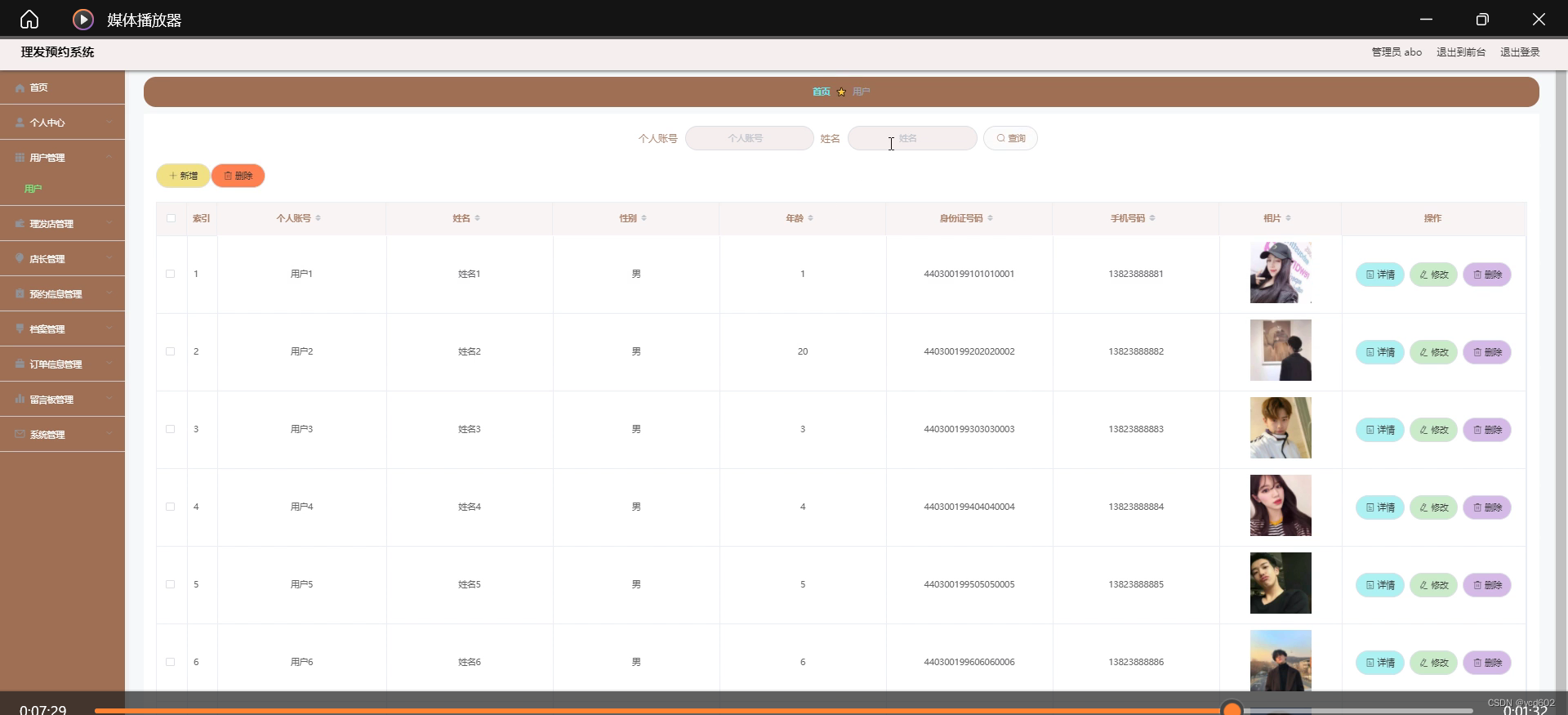Click the purple 删除 for 用户1
Screen dimensions: 1568x715
(1487, 275)
